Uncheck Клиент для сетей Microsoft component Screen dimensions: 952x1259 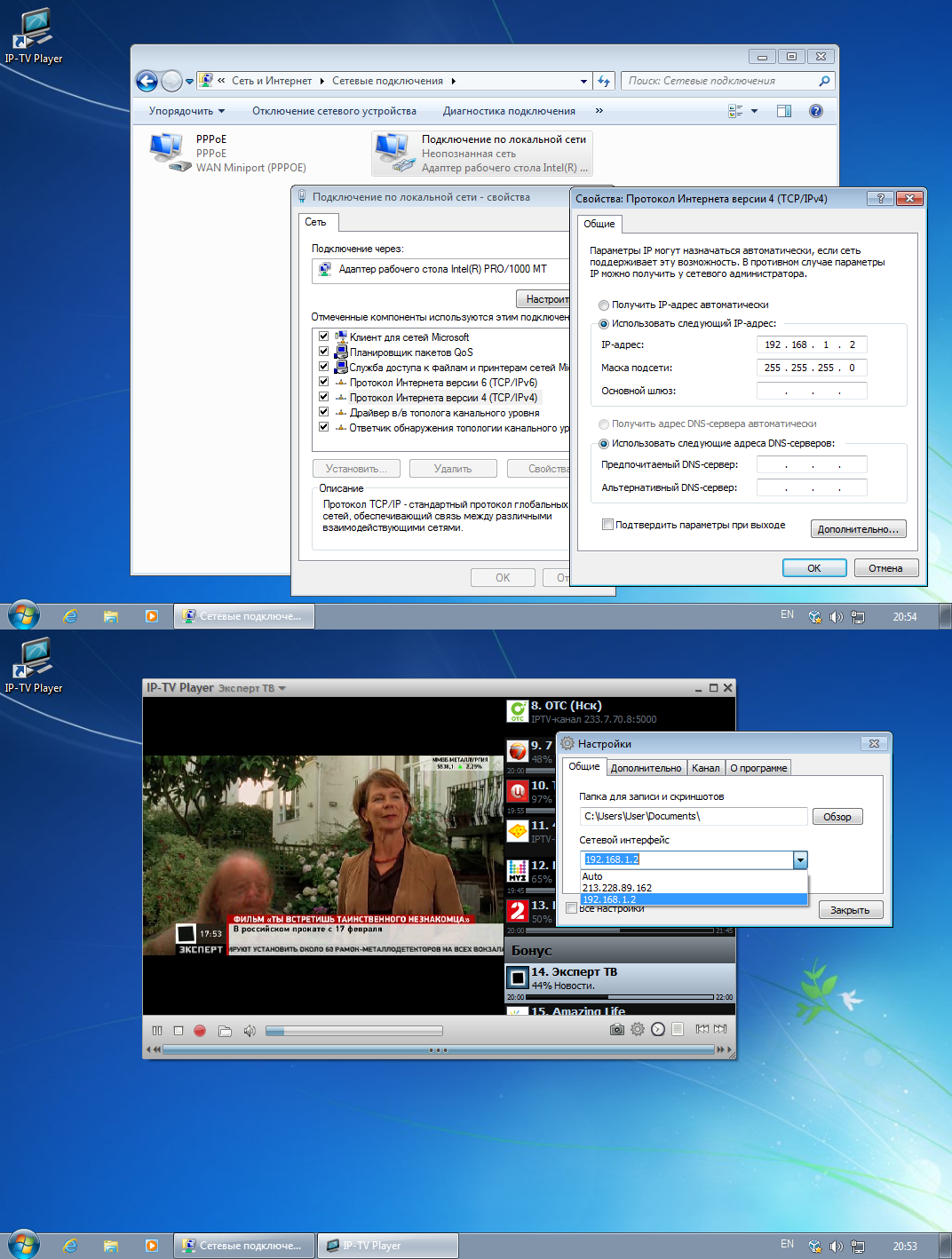[x=324, y=337]
